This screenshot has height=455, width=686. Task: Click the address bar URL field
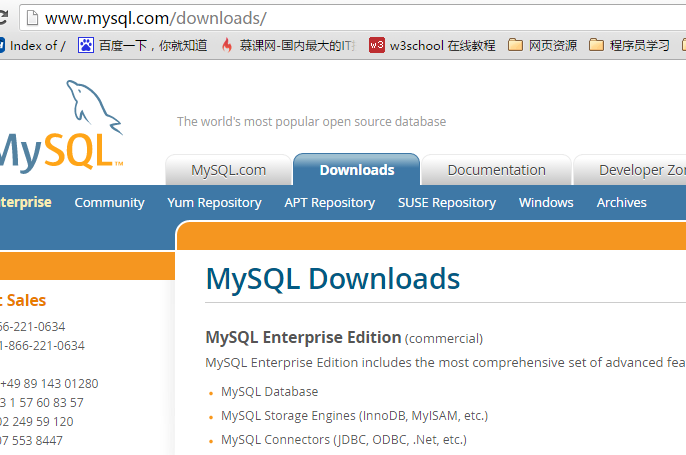pyautogui.click(x=353, y=18)
